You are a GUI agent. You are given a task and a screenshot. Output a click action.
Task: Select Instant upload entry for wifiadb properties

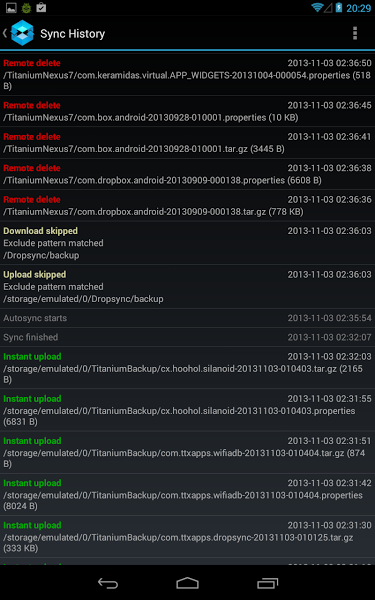tap(188, 495)
